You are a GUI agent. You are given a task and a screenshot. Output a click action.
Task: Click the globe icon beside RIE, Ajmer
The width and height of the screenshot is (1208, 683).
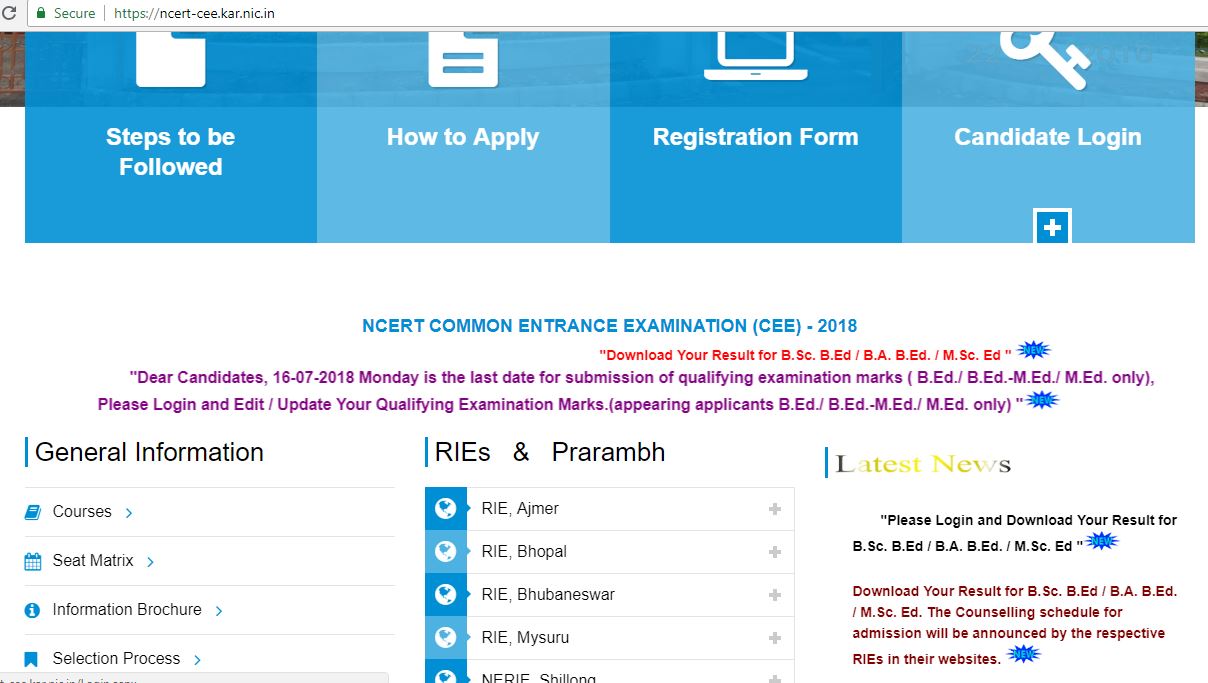pyautogui.click(x=446, y=508)
